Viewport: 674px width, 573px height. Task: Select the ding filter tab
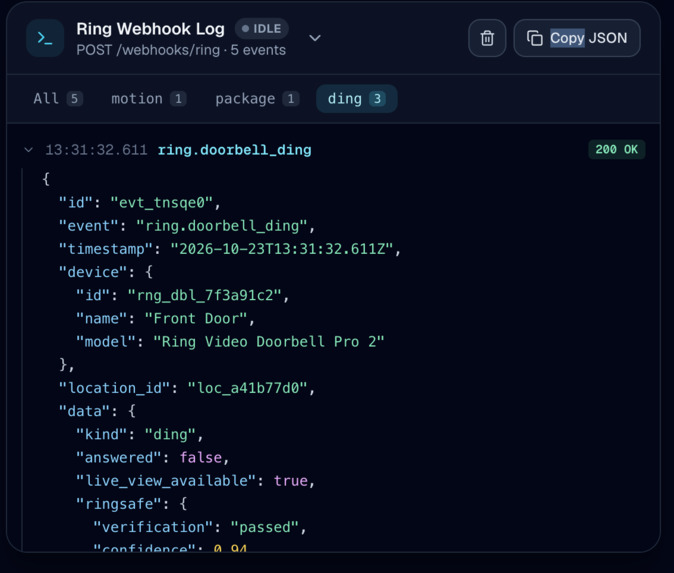tap(357, 99)
